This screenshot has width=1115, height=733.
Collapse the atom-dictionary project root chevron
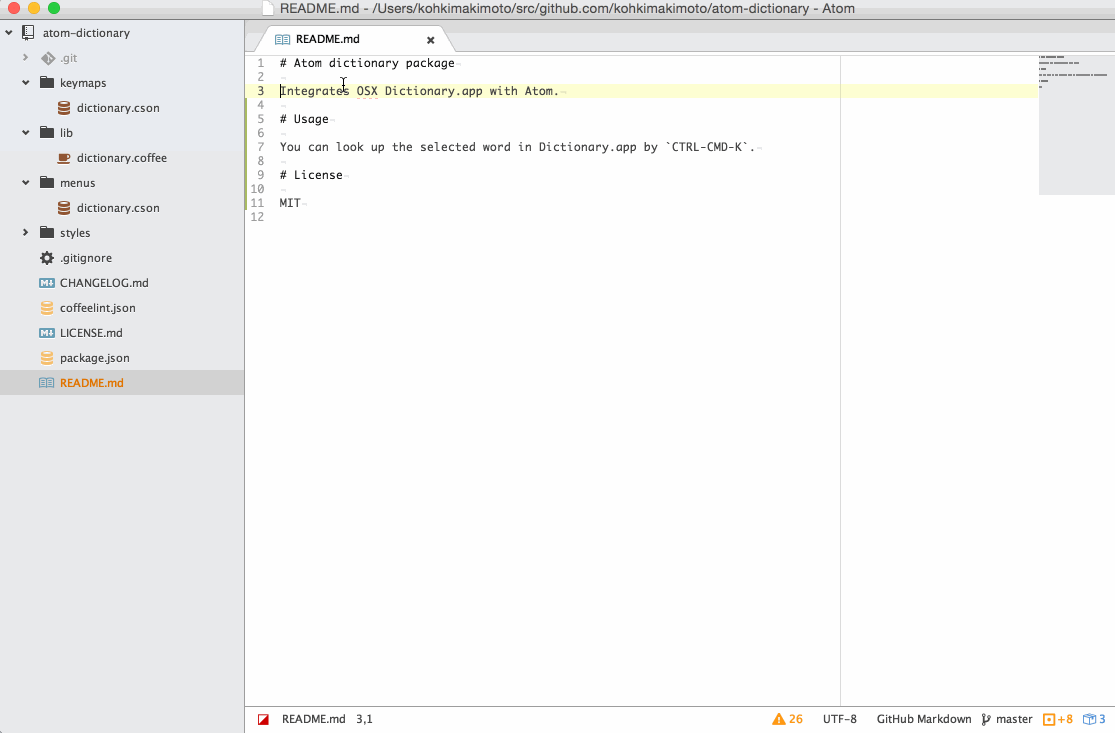(x=9, y=33)
